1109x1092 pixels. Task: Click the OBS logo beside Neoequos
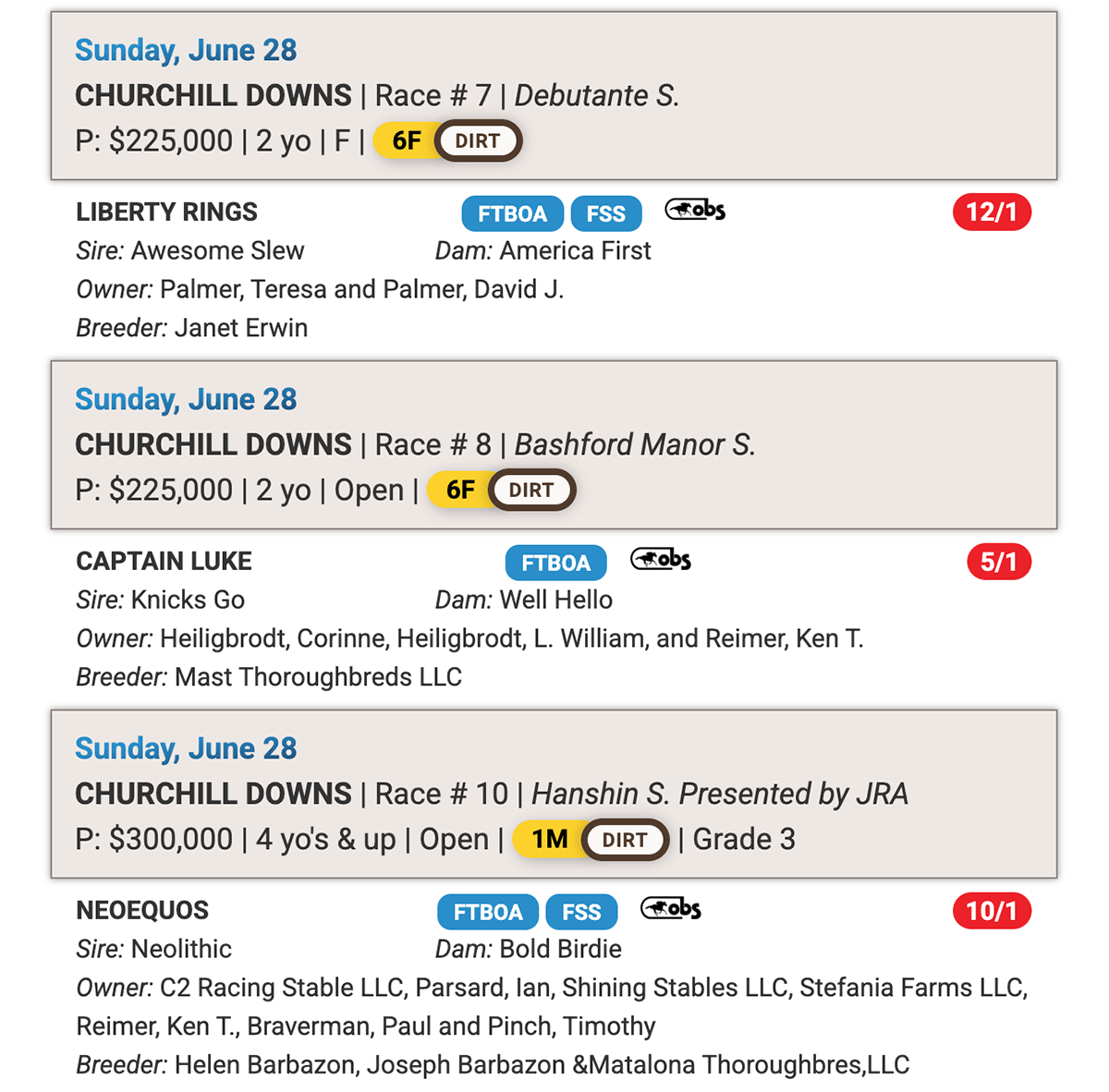[671, 909]
